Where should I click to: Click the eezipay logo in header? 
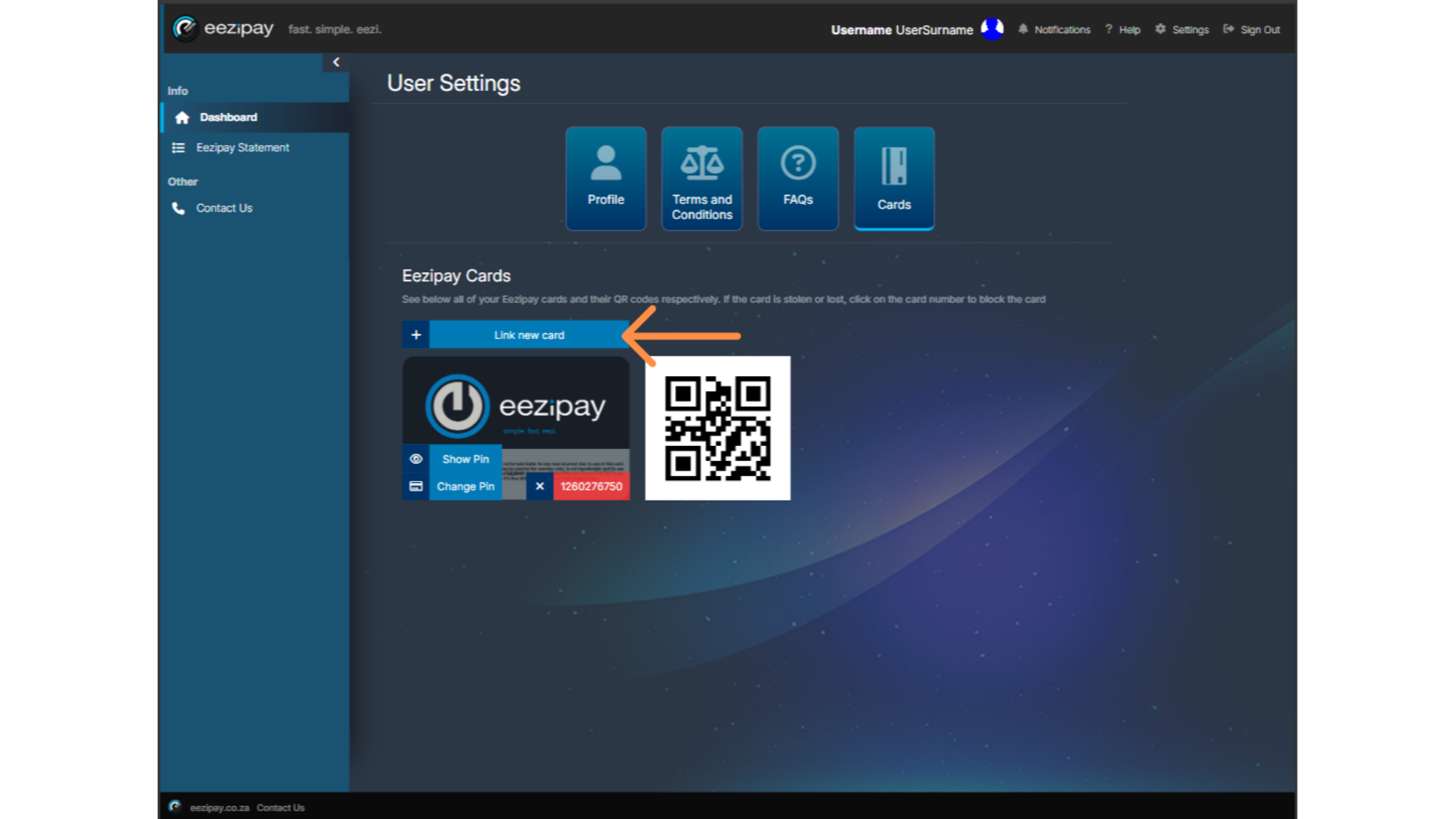click(223, 29)
